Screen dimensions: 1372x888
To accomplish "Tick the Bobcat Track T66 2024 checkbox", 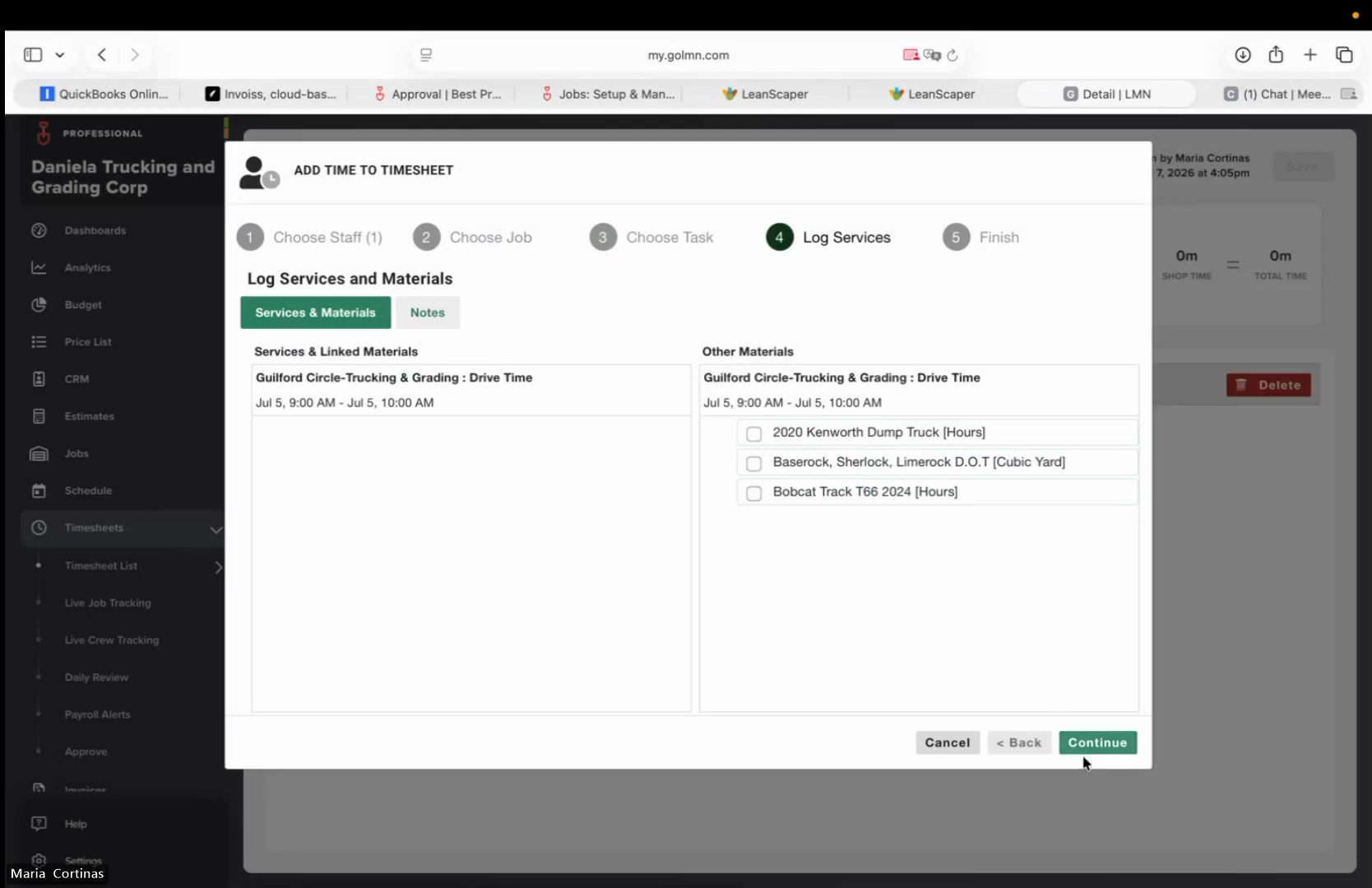I will [x=753, y=493].
